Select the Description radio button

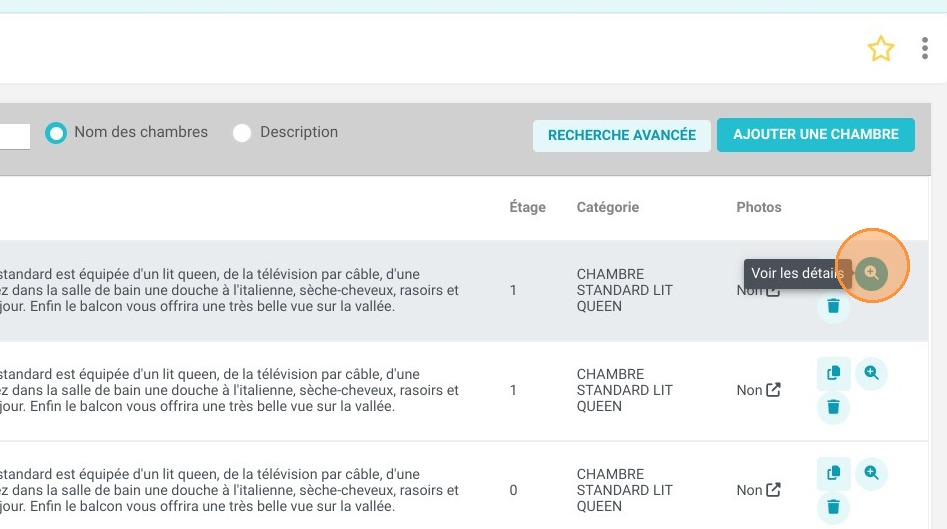pos(242,133)
